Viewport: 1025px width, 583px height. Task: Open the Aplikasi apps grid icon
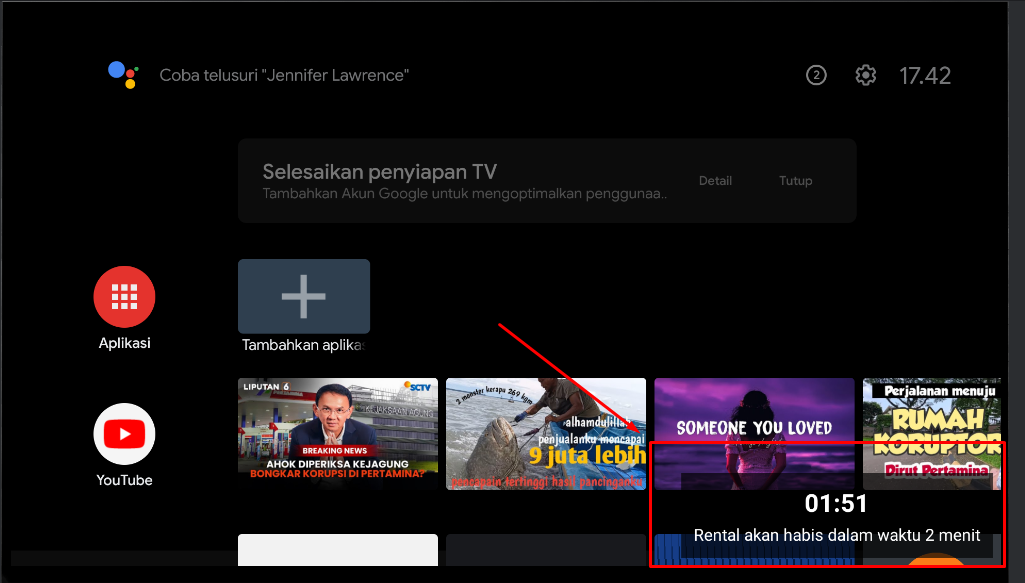click(x=124, y=296)
